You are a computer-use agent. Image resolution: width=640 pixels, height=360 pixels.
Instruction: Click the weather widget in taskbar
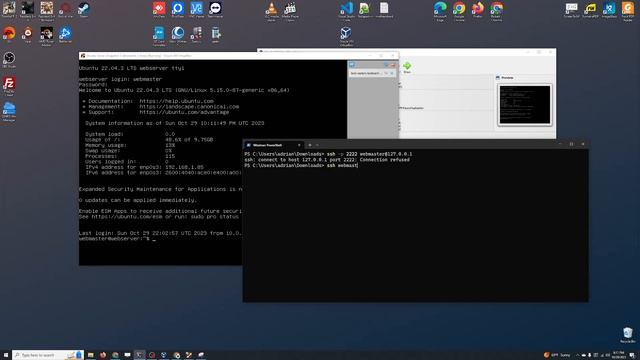[x=558, y=355]
